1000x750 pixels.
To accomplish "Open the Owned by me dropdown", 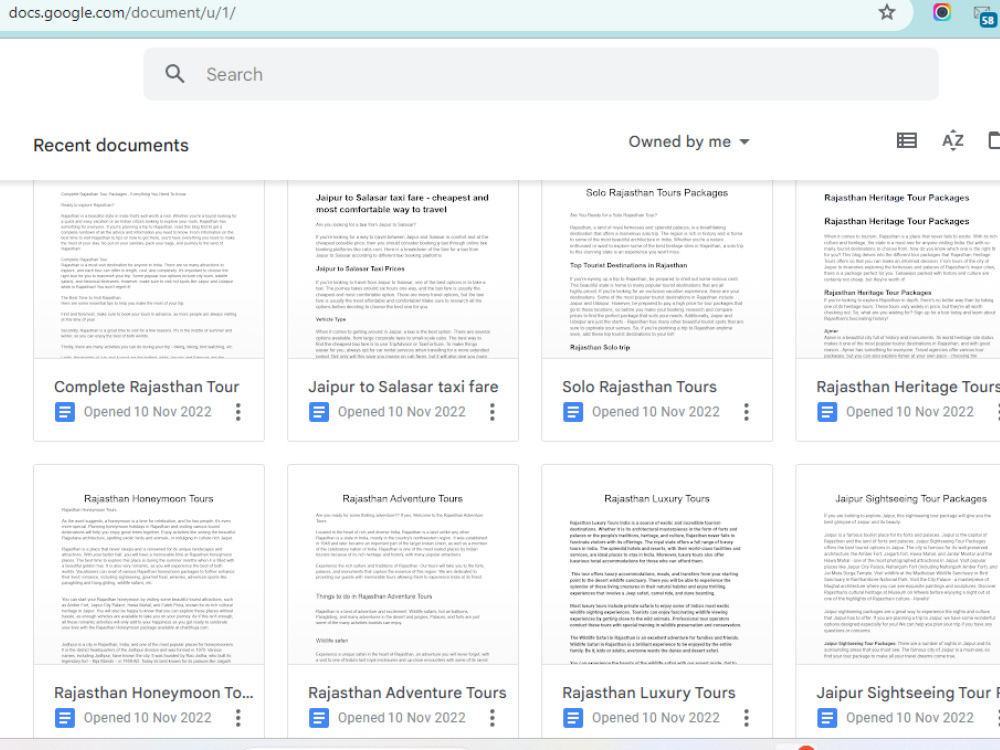I will point(689,142).
